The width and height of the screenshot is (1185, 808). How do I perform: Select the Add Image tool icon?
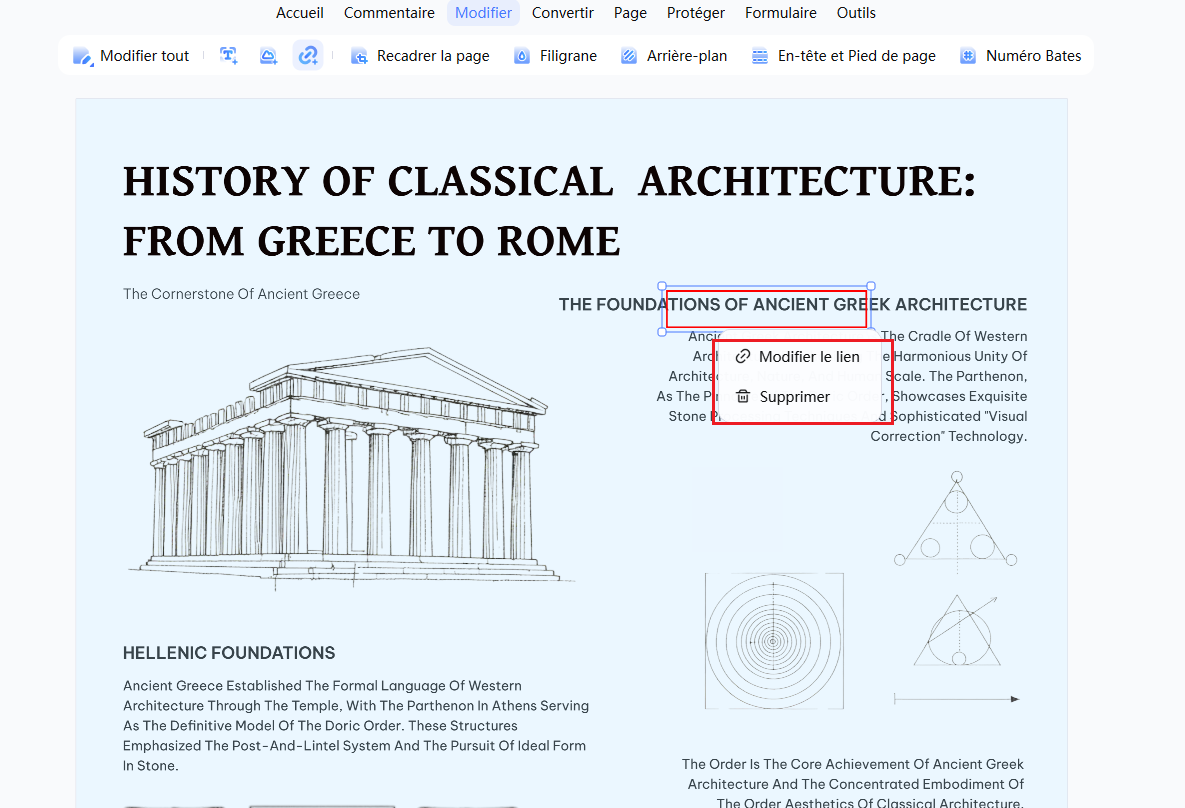pyautogui.click(x=268, y=55)
